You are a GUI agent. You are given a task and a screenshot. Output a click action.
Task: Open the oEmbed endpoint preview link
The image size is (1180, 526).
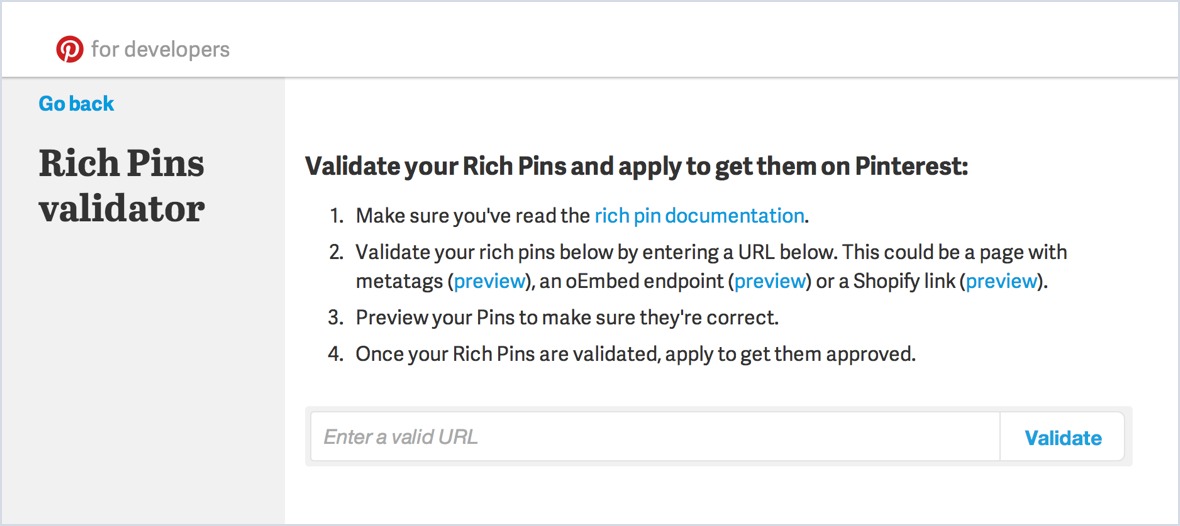click(x=770, y=282)
